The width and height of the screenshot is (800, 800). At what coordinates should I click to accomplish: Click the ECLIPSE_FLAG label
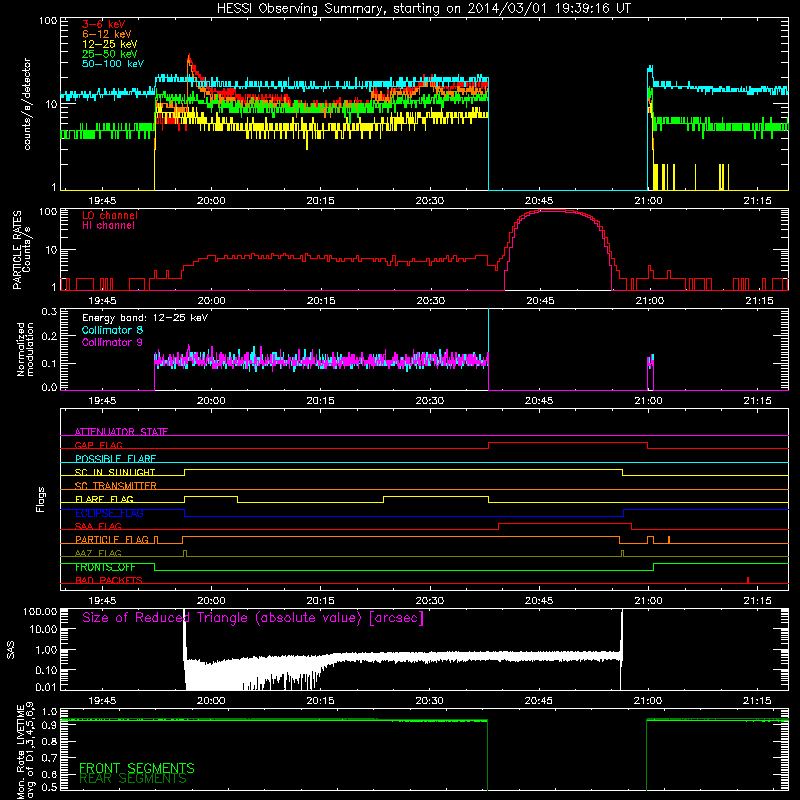coord(109,513)
